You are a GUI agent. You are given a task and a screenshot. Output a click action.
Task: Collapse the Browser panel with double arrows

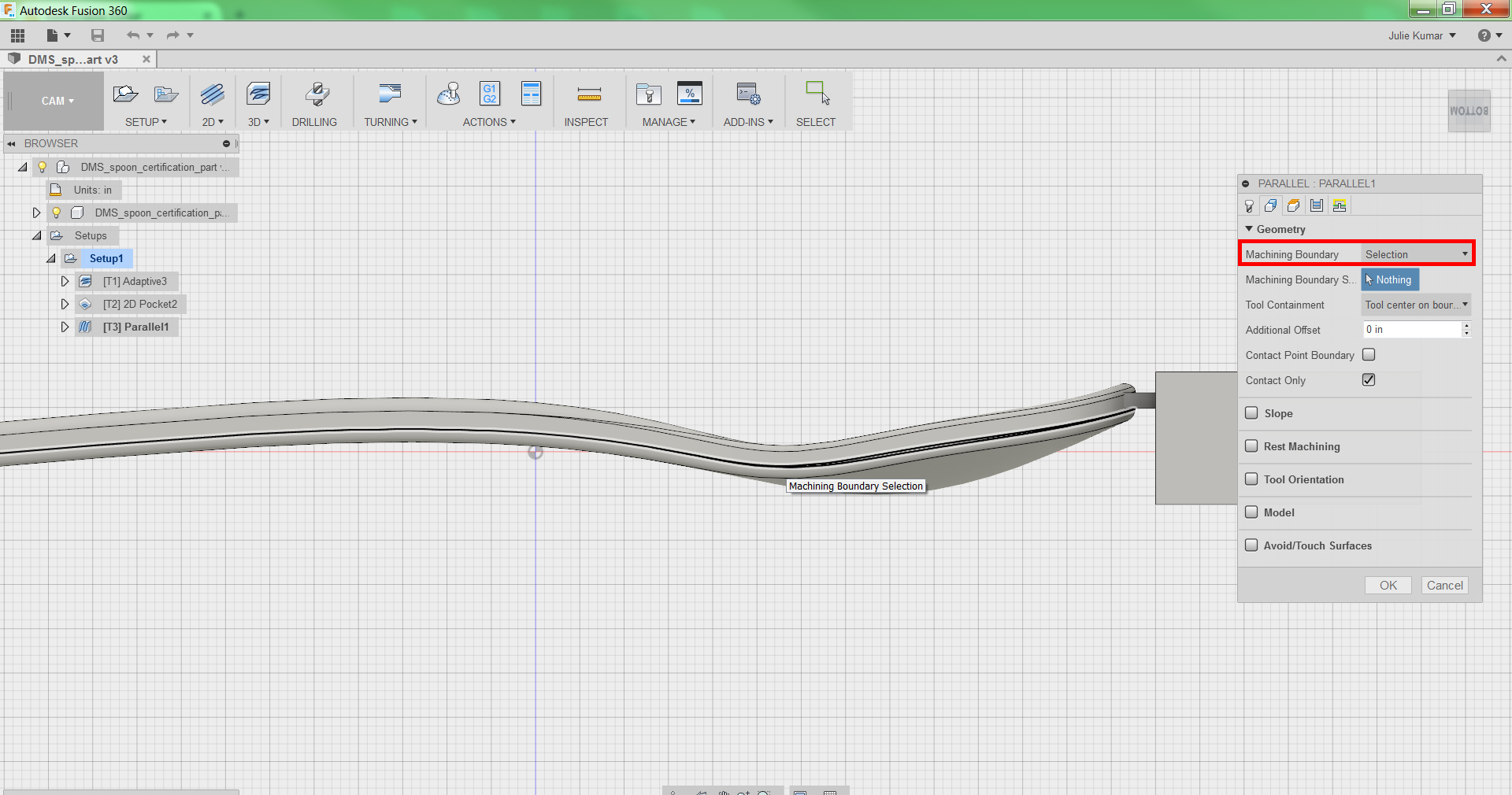pyautogui.click(x=12, y=143)
